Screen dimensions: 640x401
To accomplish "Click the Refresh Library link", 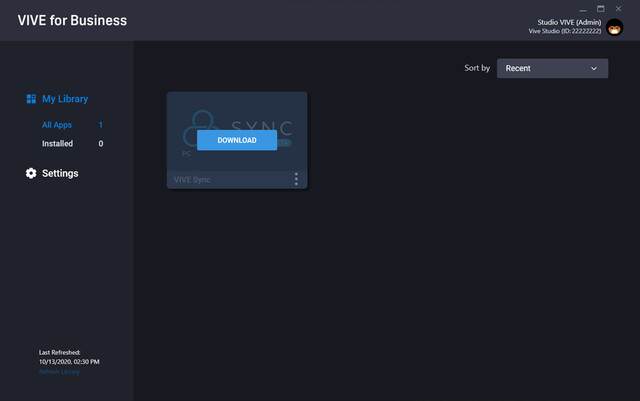I will pyautogui.click(x=59, y=372).
